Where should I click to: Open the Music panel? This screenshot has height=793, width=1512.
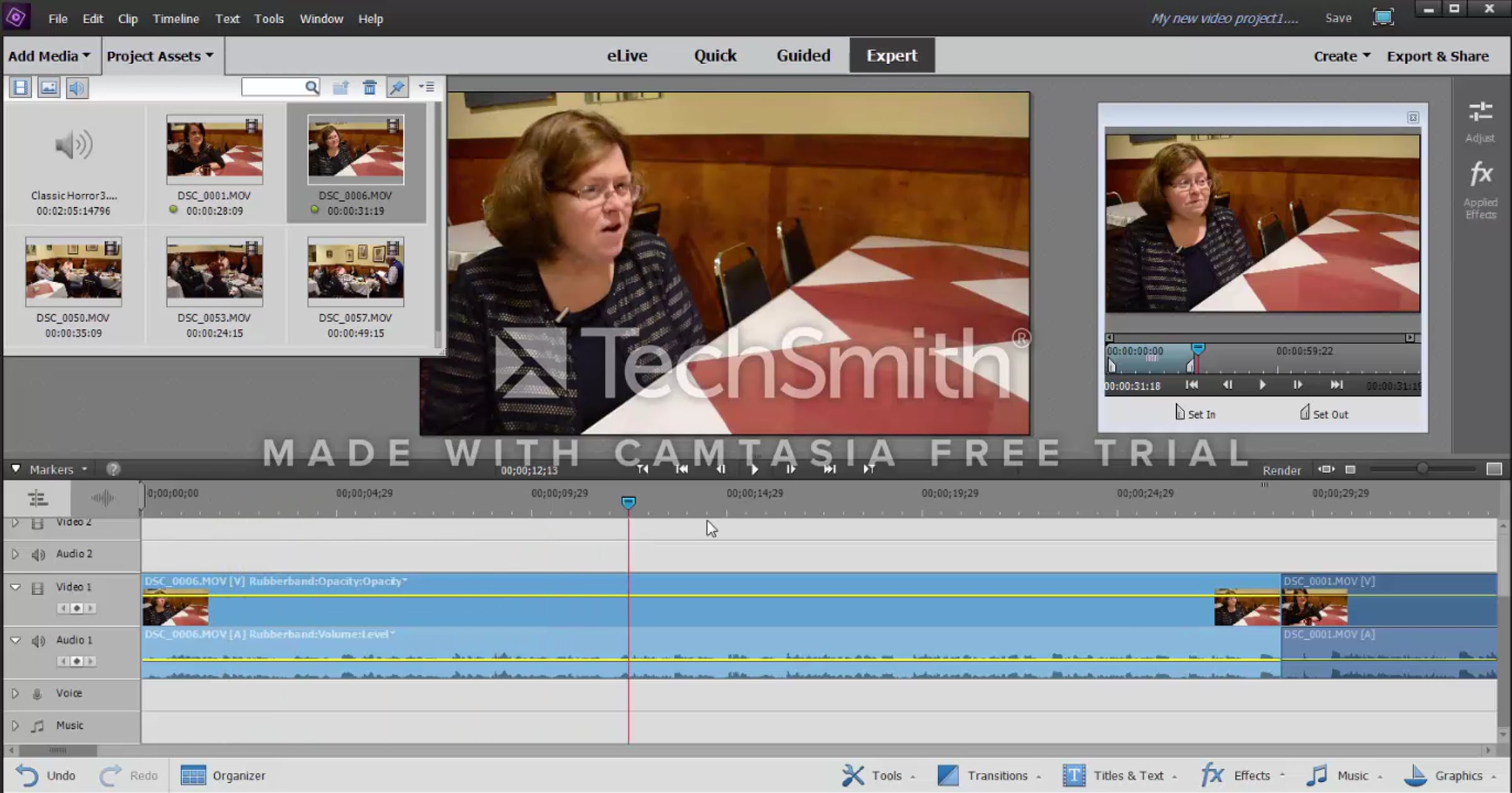pyautogui.click(x=1343, y=775)
